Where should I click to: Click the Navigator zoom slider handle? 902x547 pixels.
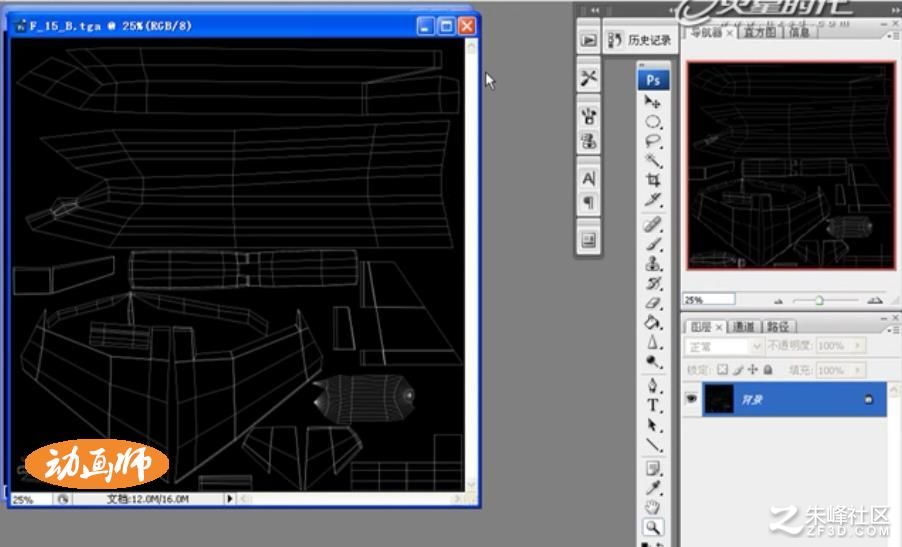coord(819,300)
